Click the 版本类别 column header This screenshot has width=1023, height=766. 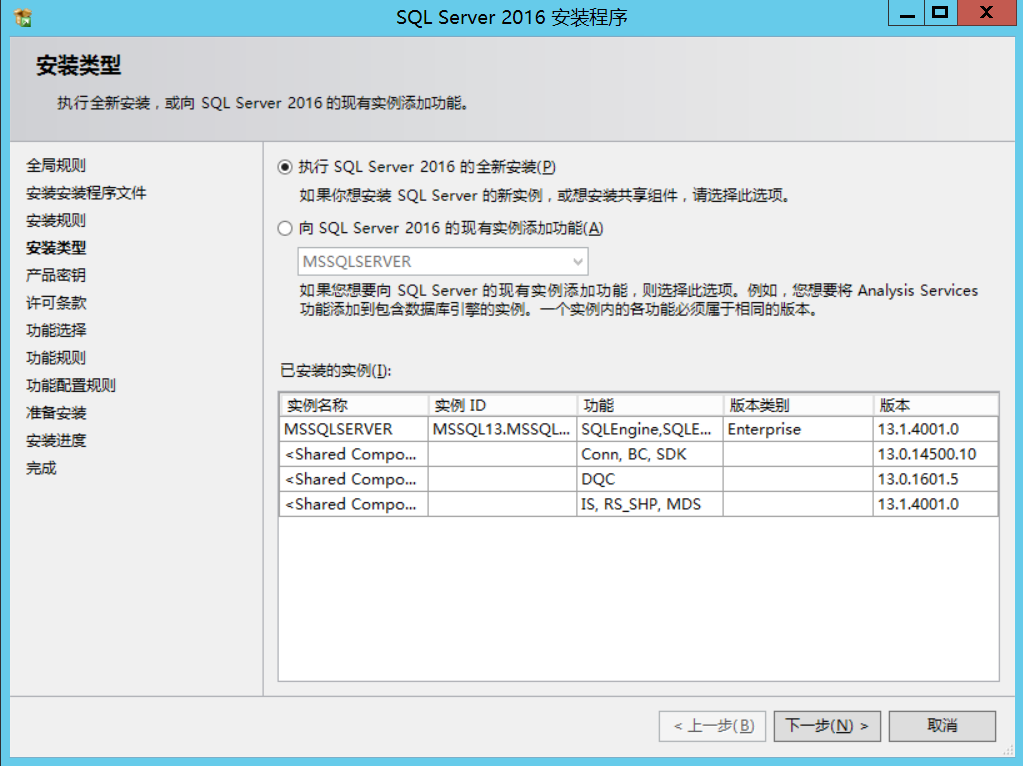tap(798, 405)
